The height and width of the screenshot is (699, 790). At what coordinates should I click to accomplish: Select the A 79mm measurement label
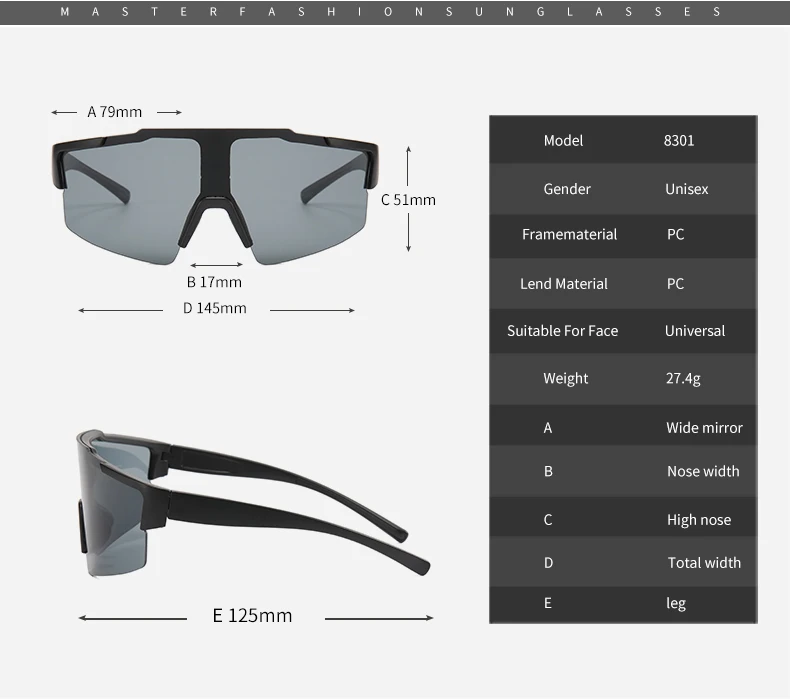tap(115, 112)
